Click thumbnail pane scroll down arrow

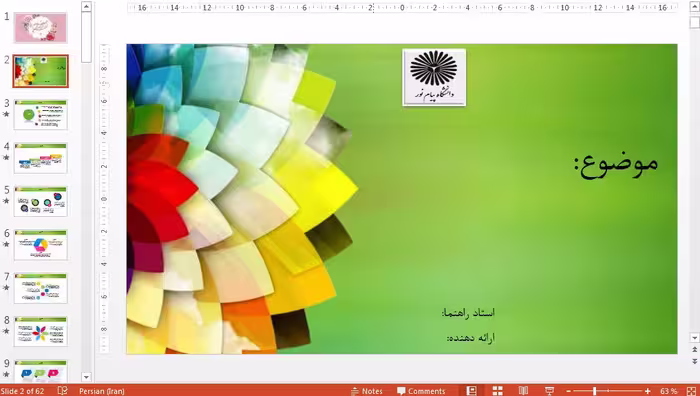pos(87,377)
